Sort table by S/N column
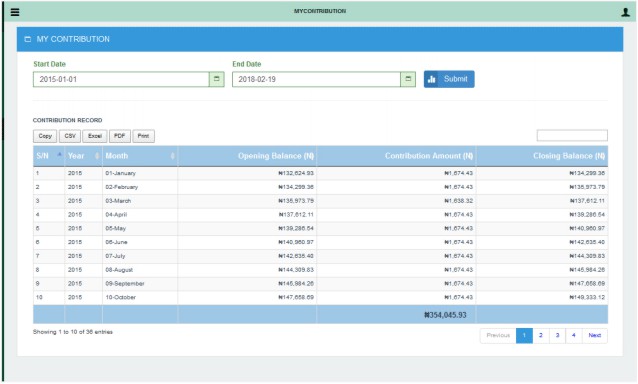The width and height of the screenshot is (638, 384). coord(49,156)
